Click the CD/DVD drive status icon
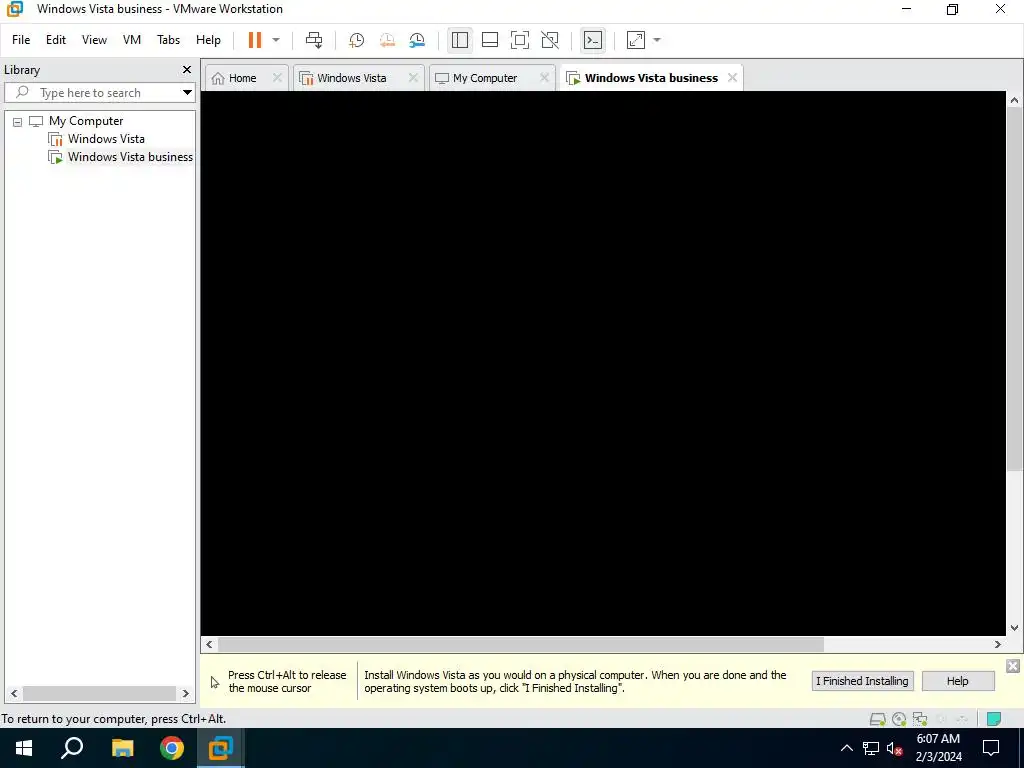This screenshot has width=1024, height=768. click(899, 719)
